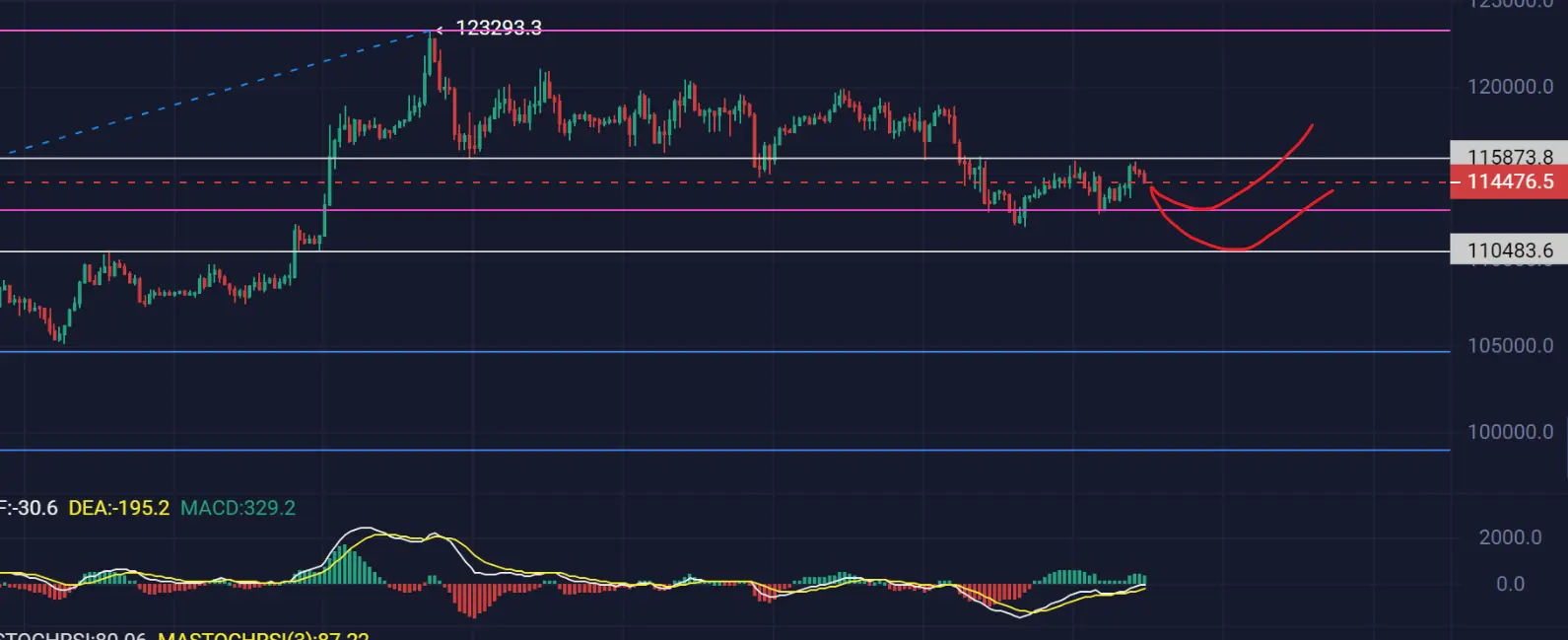1568x640 pixels.
Task: Click the 100000.0 price axis value
Action: [1510, 431]
